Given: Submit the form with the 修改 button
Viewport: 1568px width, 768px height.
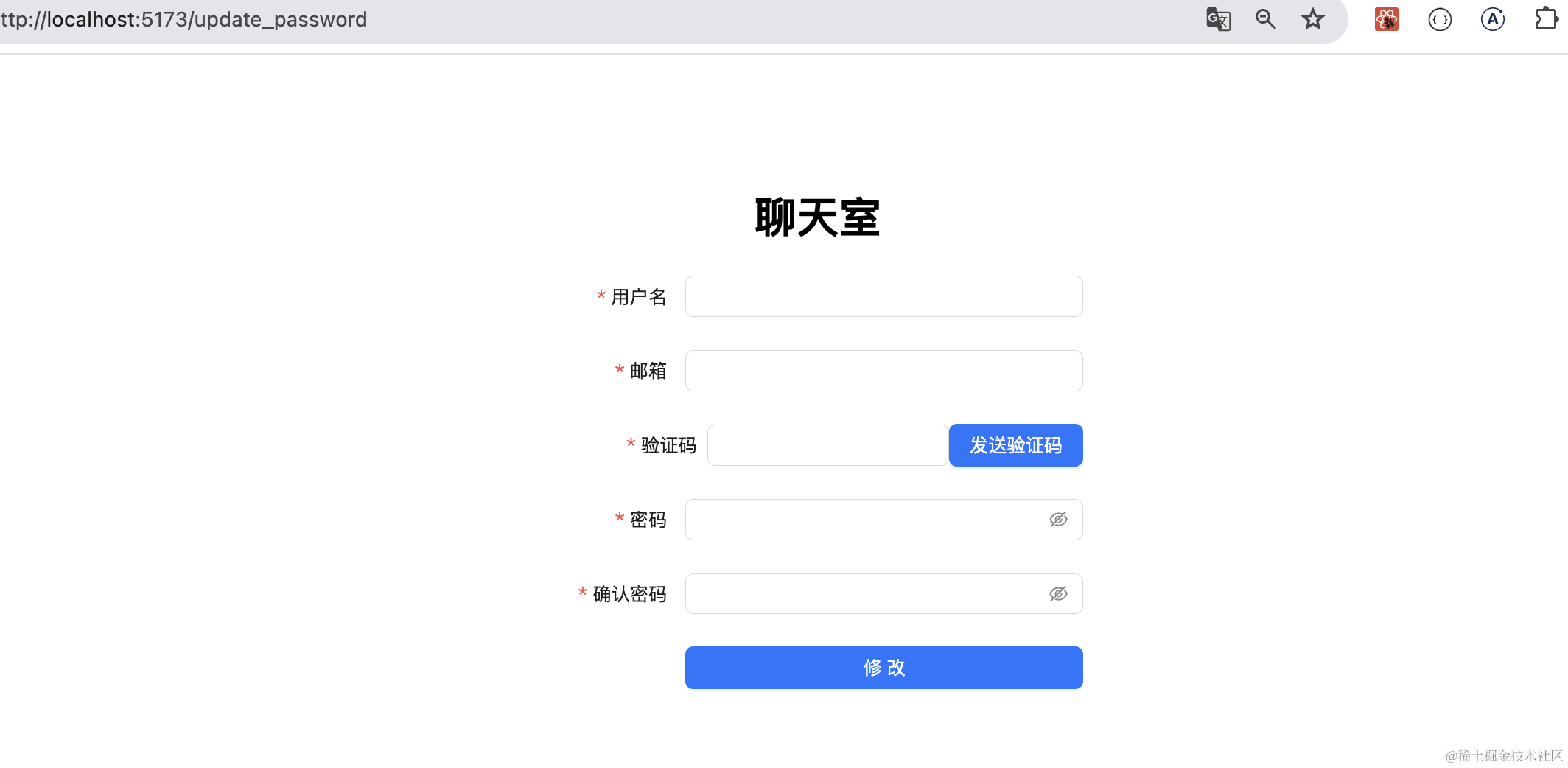Looking at the screenshot, I should (883, 668).
